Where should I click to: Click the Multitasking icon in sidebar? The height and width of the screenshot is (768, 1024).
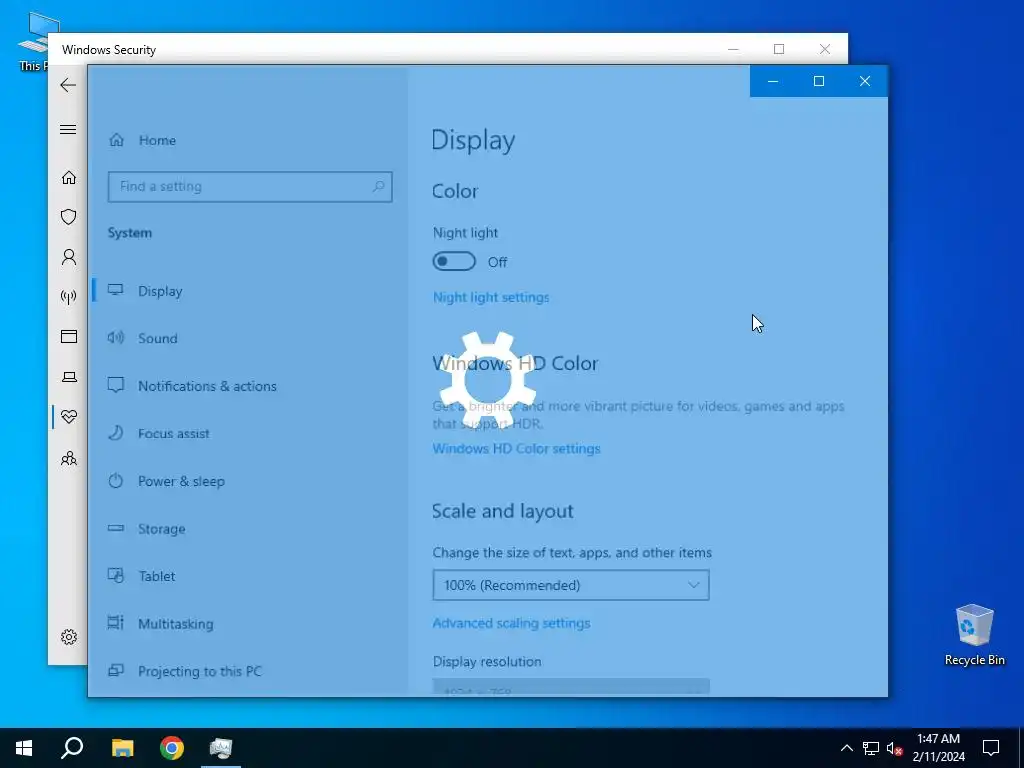[116, 622]
